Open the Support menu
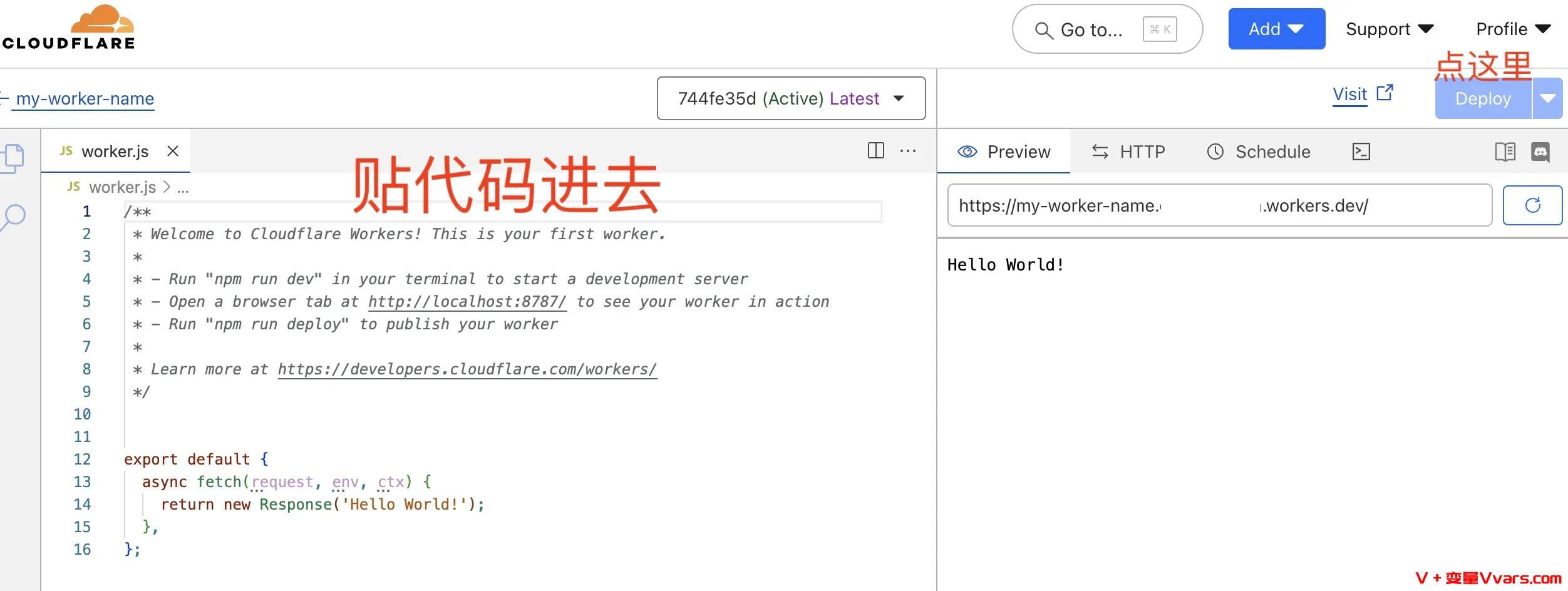The width and height of the screenshot is (1568, 591). pos(1389,29)
